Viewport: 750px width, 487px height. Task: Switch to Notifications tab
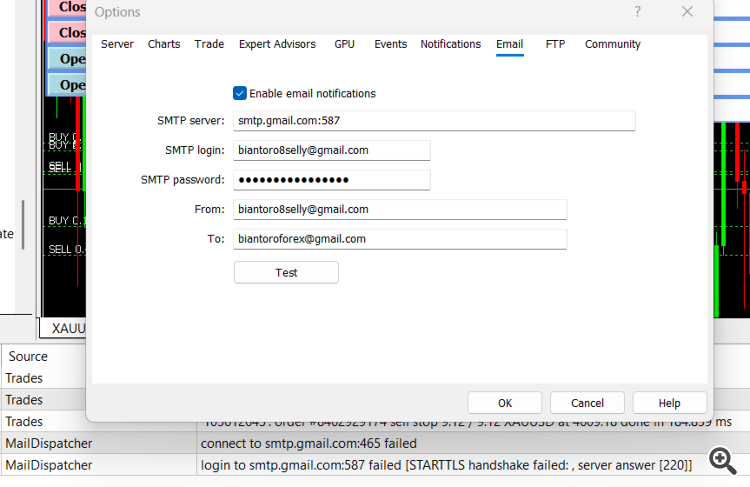tap(451, 44)
